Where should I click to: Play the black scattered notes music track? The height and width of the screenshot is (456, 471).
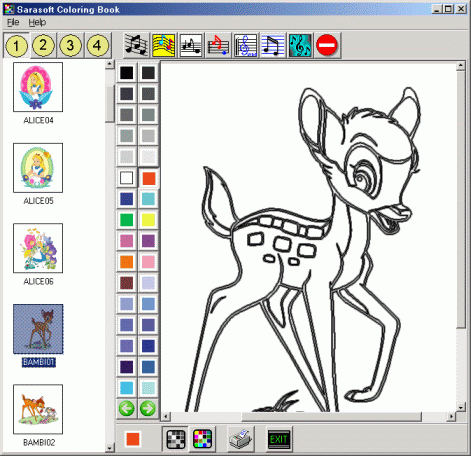pos(137,45)
